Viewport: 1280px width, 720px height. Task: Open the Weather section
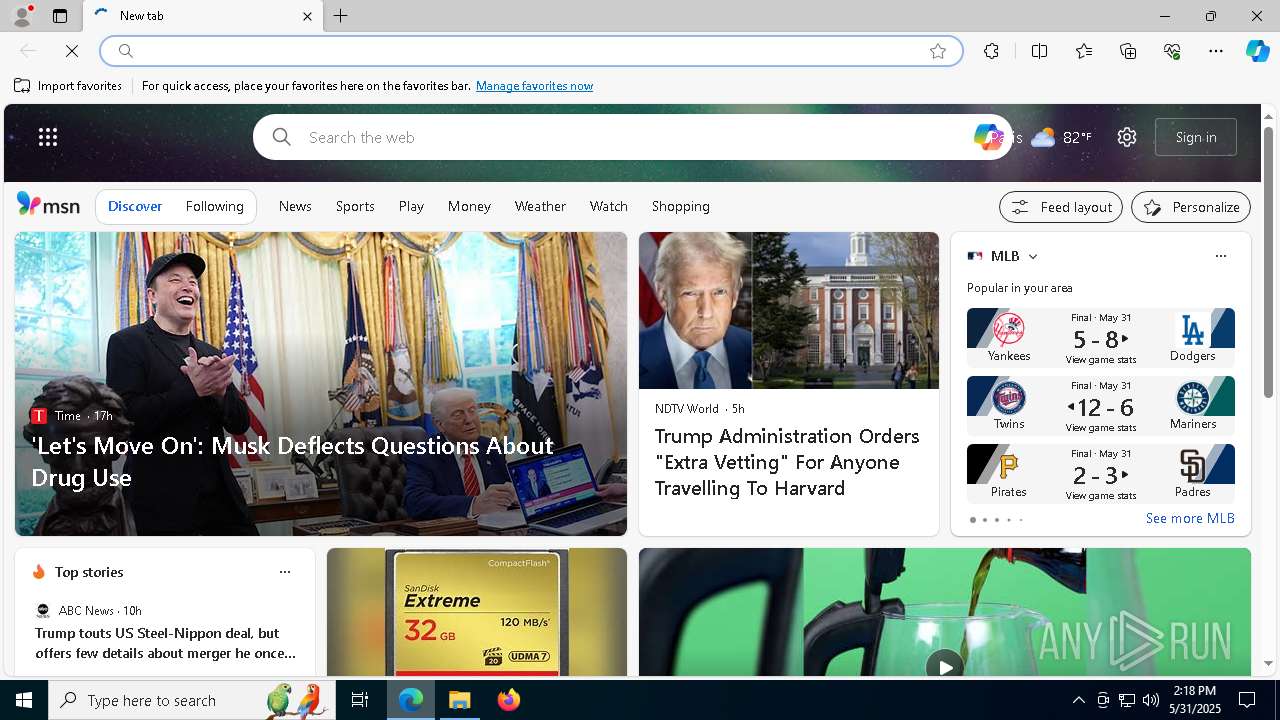click(x=540, y=206)
